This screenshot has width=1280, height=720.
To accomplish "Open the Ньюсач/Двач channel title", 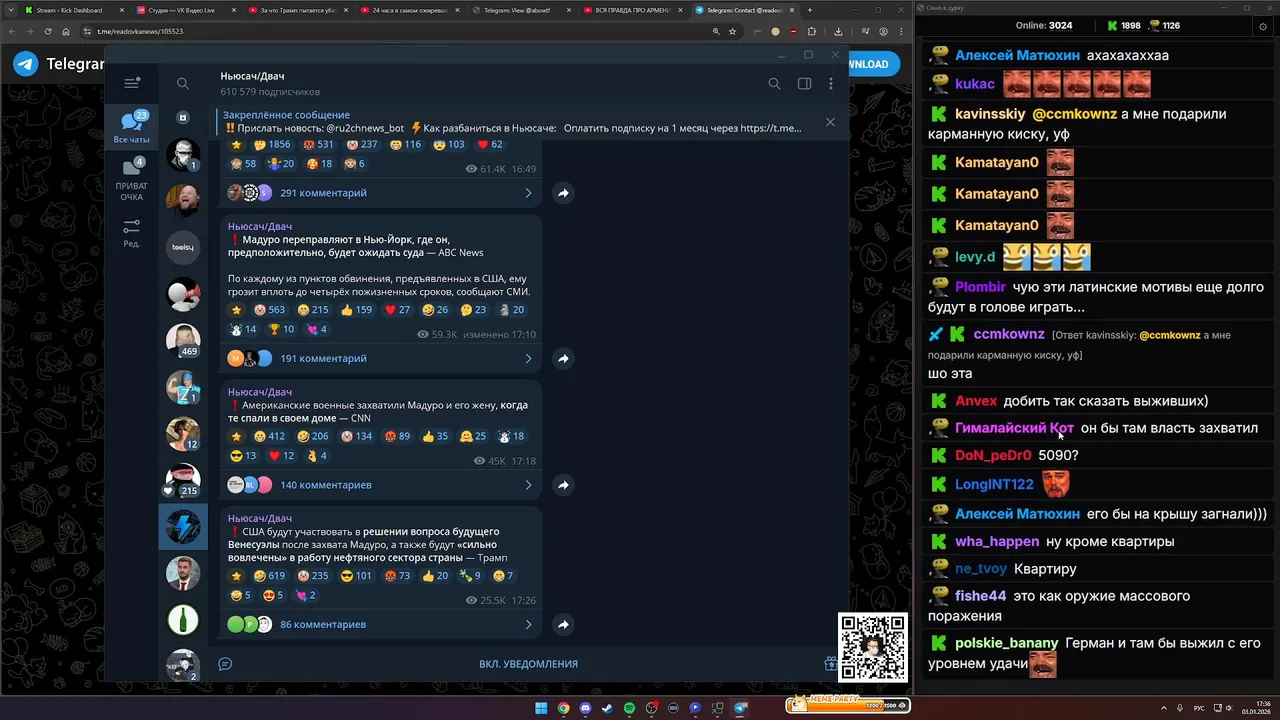I will 252,76.
